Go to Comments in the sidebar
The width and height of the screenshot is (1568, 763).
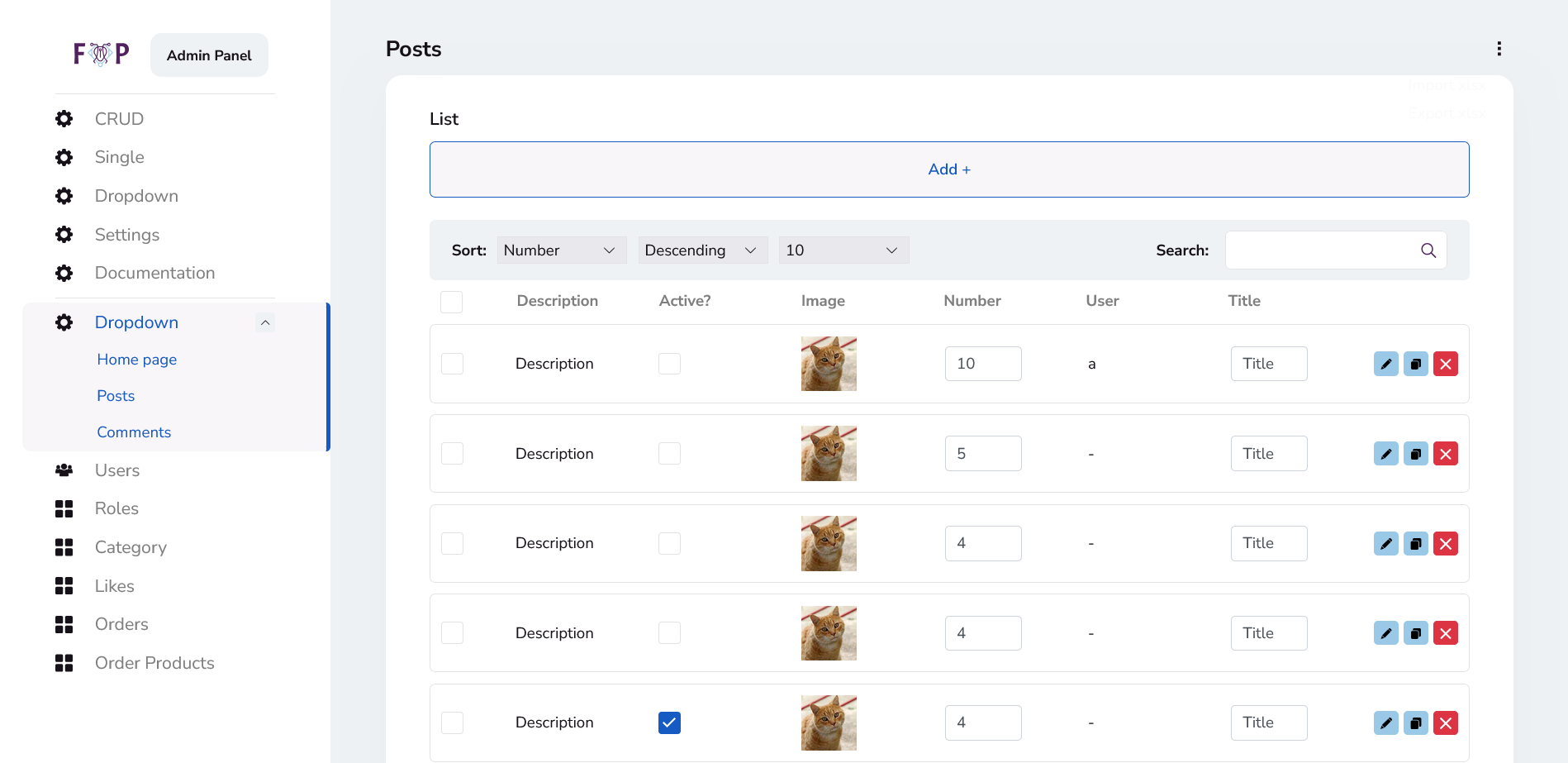[x=134, y=432]
